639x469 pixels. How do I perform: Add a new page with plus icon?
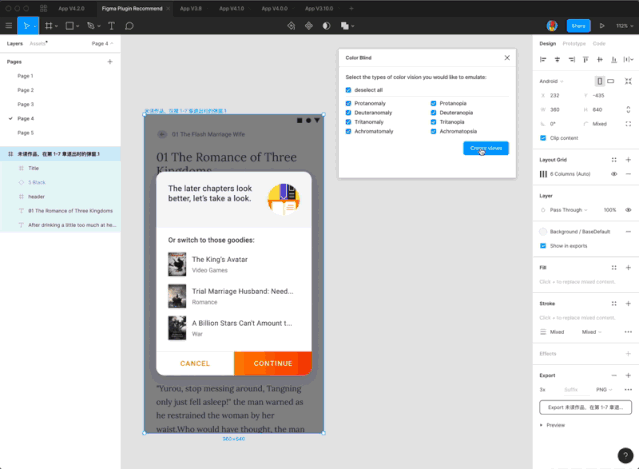(x=110, y=62)
